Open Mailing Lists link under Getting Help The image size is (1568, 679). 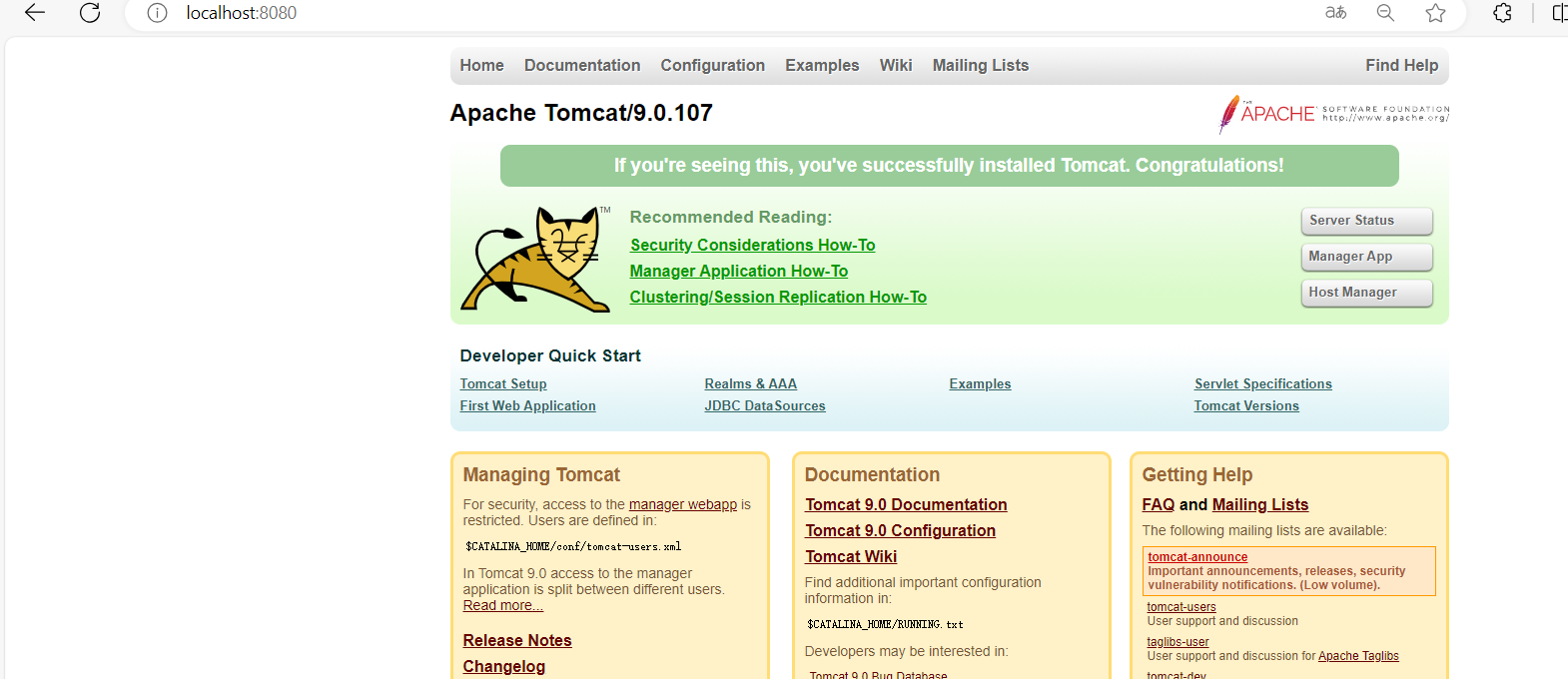pos(1259,504)
